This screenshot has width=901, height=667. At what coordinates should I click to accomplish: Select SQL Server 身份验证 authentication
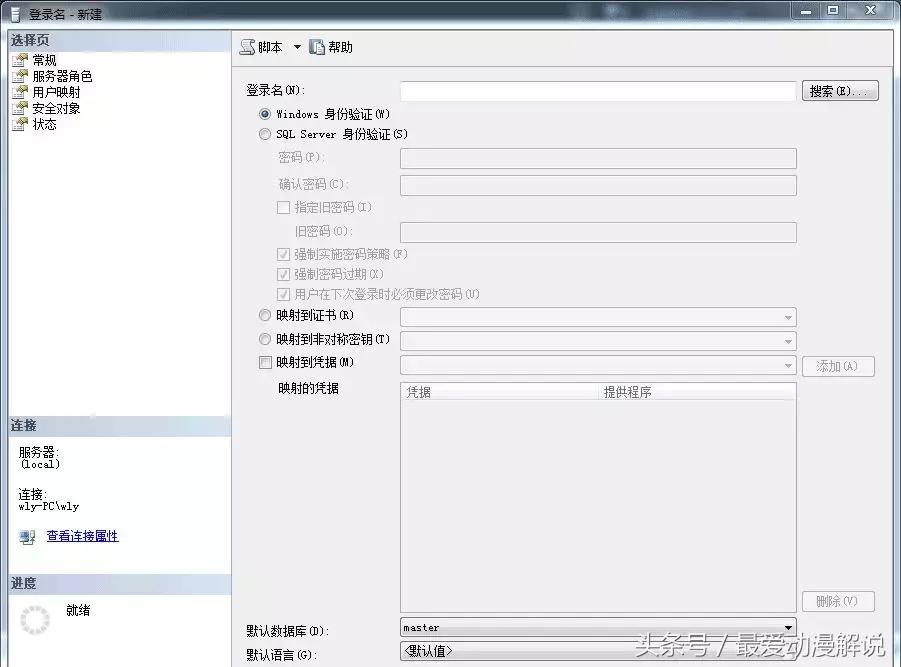click(265, 134)
